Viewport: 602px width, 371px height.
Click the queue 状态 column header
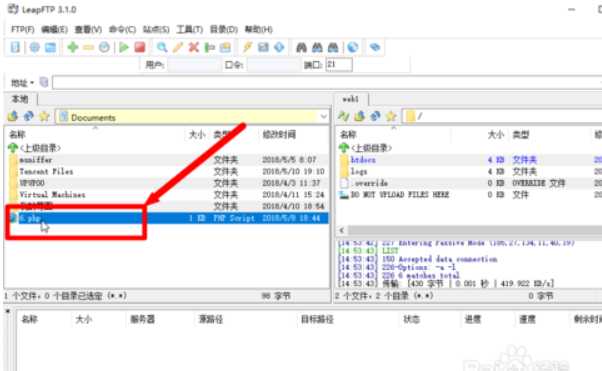click(x=411, y=319)
